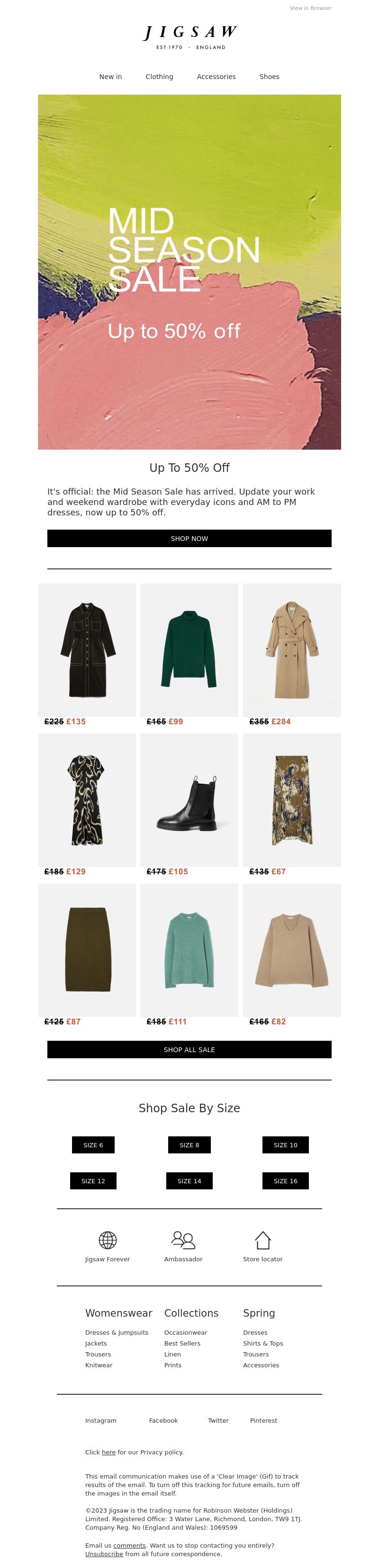Open the Instagram social link

(100, 1421)
